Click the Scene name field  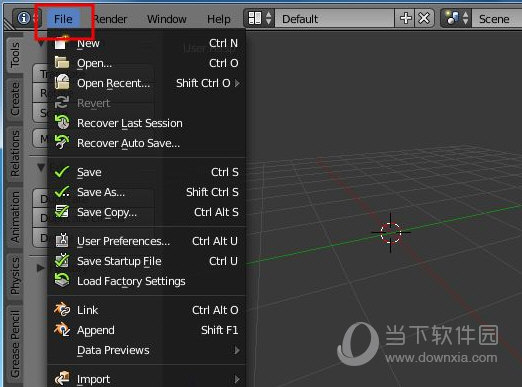pos(498,19)
